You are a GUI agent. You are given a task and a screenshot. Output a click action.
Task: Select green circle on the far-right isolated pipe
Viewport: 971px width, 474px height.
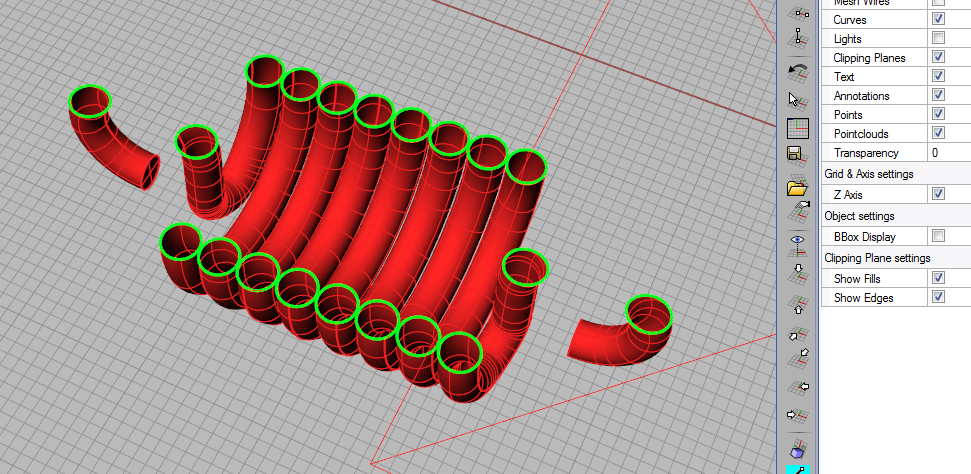pos(648,315)
